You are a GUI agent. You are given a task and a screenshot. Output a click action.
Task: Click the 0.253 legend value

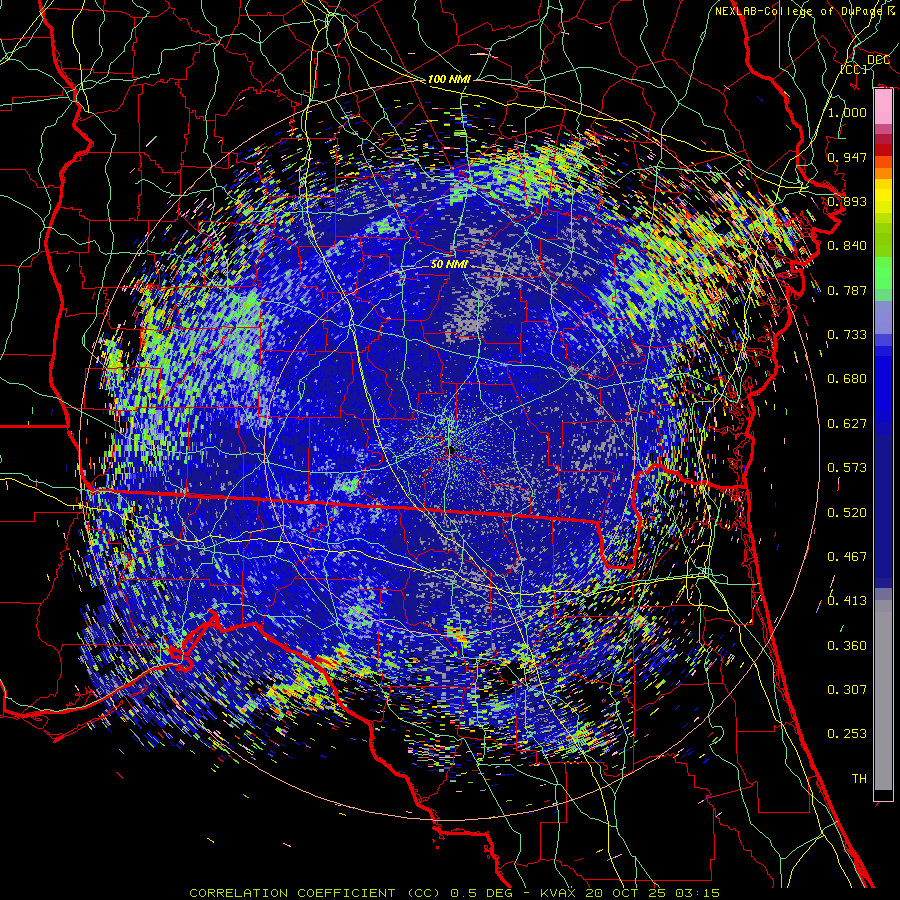847,734
